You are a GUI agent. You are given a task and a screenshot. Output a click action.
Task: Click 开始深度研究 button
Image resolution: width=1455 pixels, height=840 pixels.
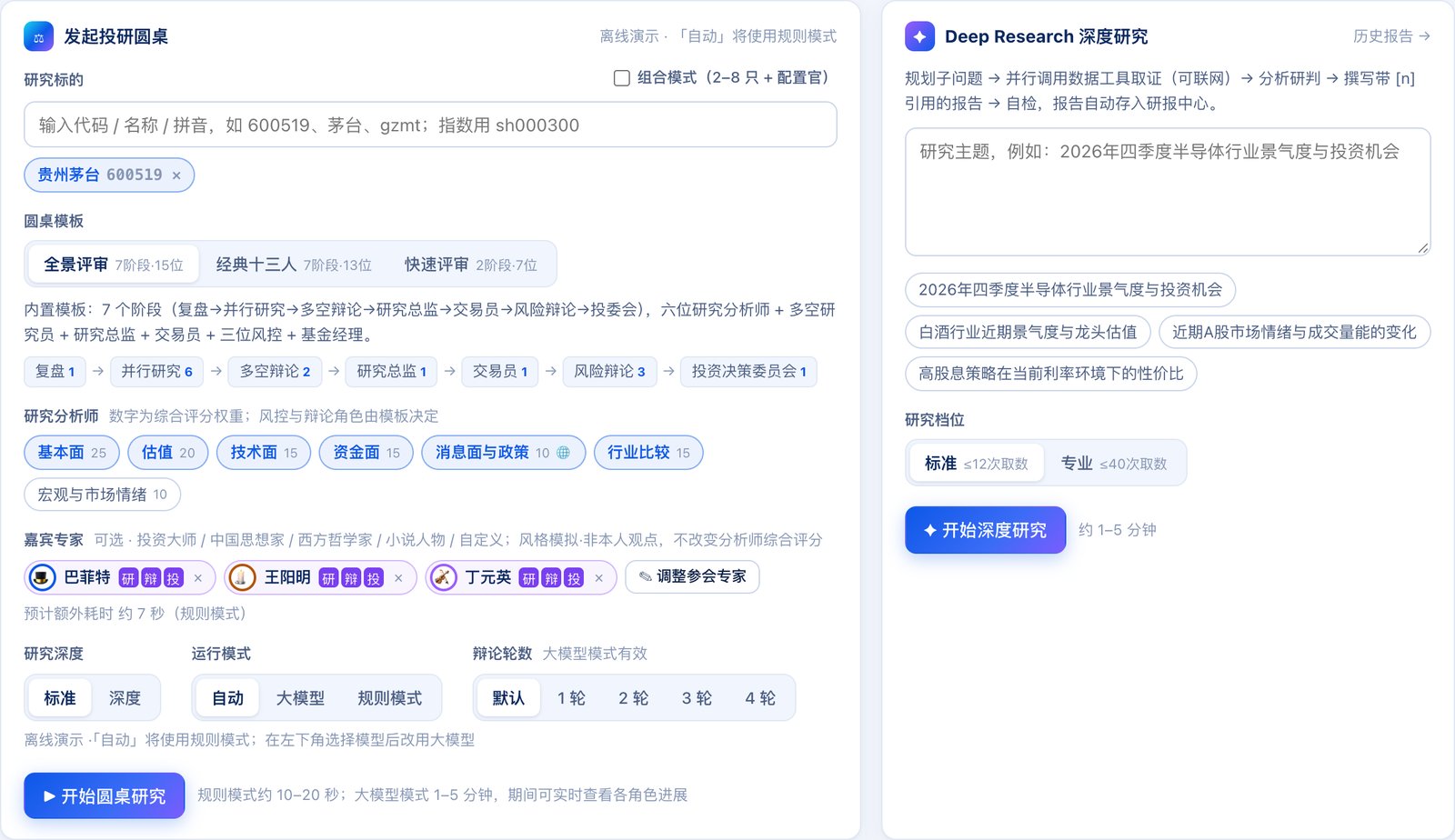985,530
